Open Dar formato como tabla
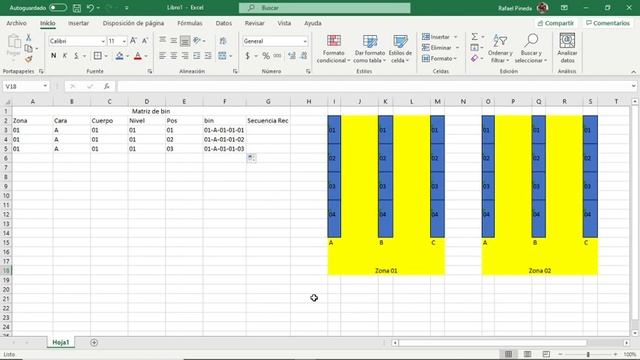 point(370,49)
